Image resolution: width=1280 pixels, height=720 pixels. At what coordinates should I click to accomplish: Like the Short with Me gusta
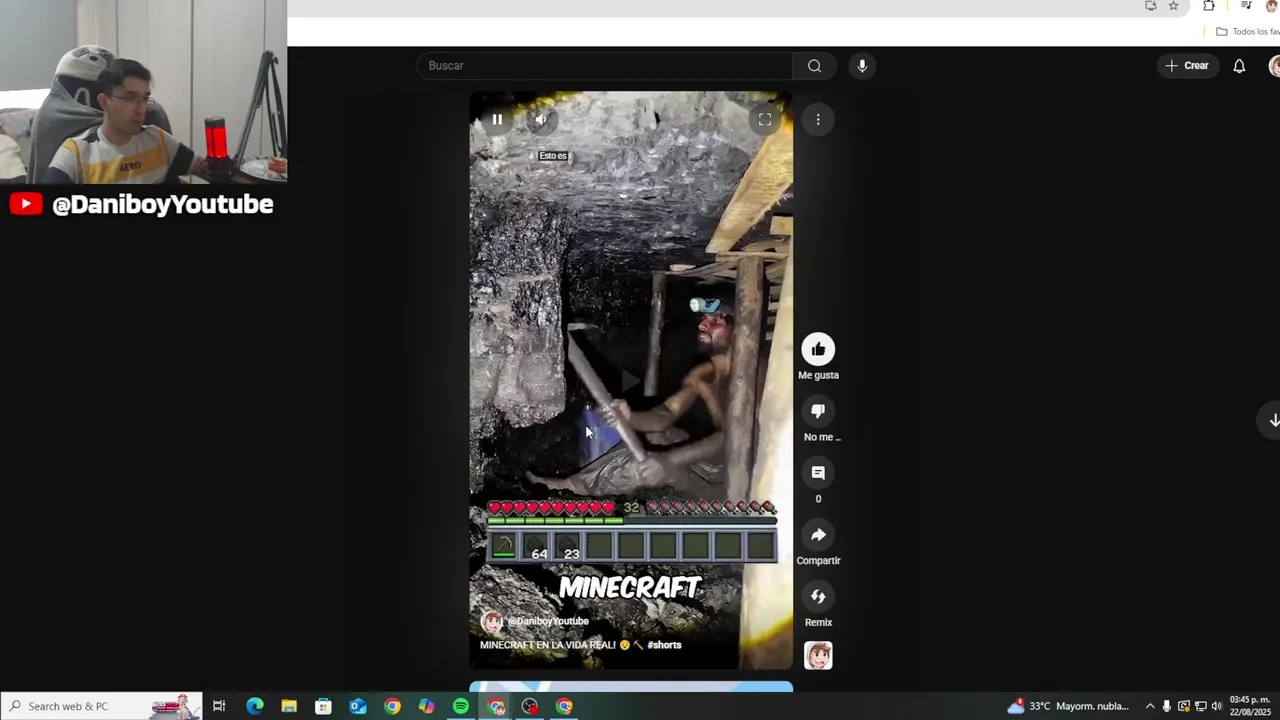(x=818, y=349)
